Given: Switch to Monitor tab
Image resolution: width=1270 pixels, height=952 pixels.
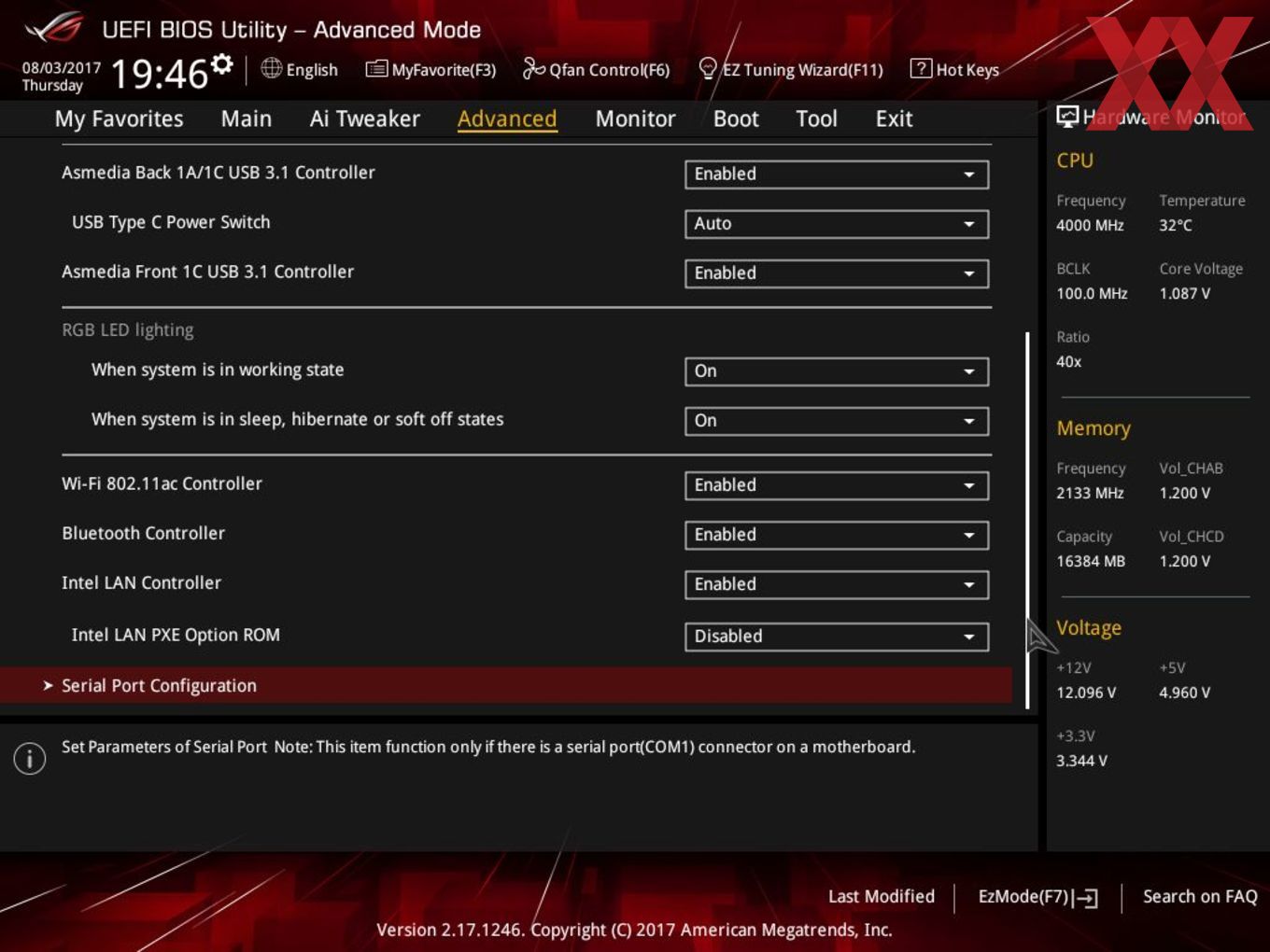Looking at the screenshot, I should (x=635, y=119).
